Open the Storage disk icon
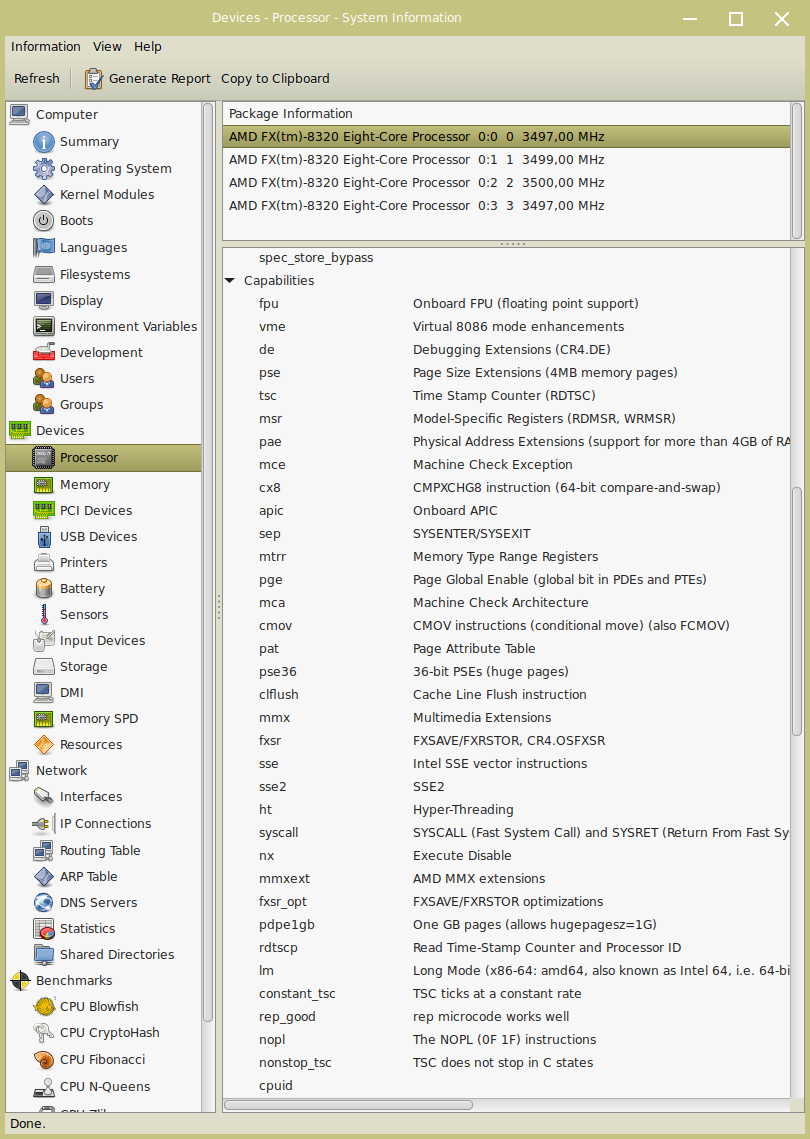Screen dimensions: 810x1139 coord(44,667)
